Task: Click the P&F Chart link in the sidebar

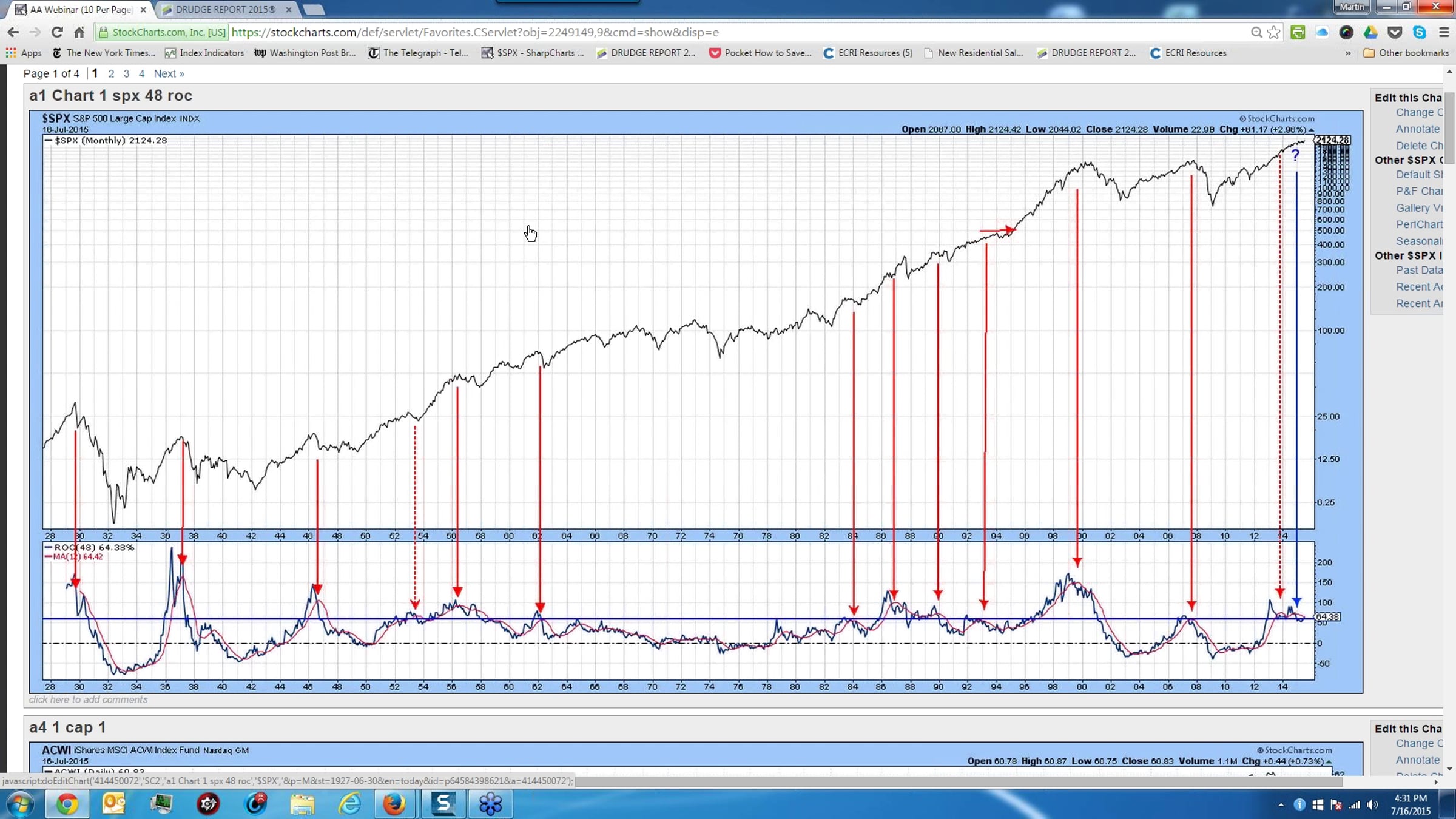Action: 1419,191
